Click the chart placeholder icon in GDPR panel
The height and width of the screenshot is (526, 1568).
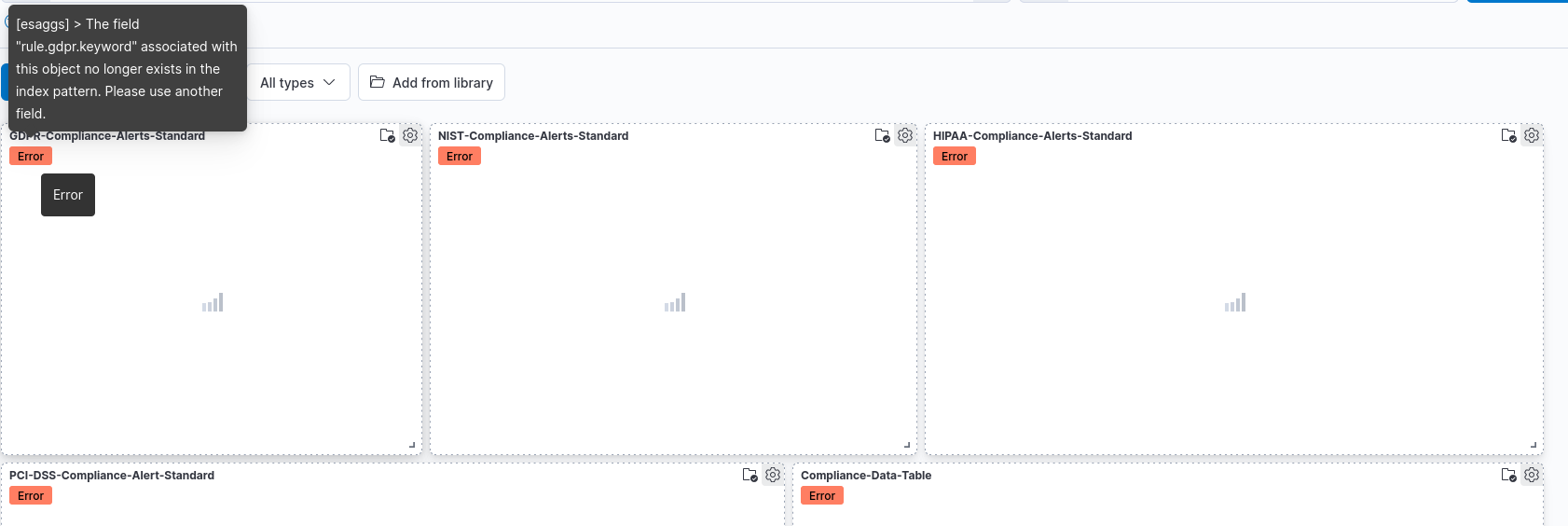[213, 302]
